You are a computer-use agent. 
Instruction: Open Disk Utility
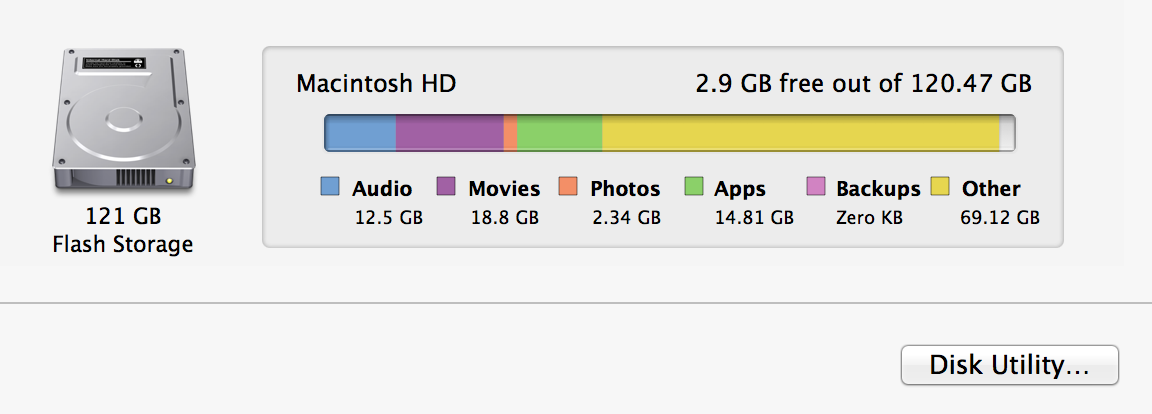coord(1009,365)
